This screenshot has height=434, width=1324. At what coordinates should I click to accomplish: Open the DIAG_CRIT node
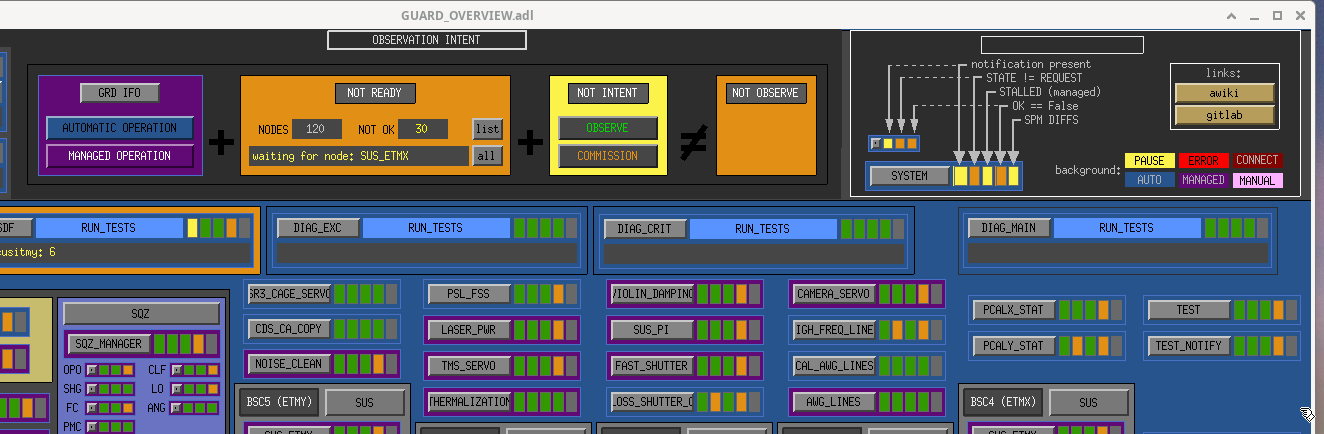[645, 228]
